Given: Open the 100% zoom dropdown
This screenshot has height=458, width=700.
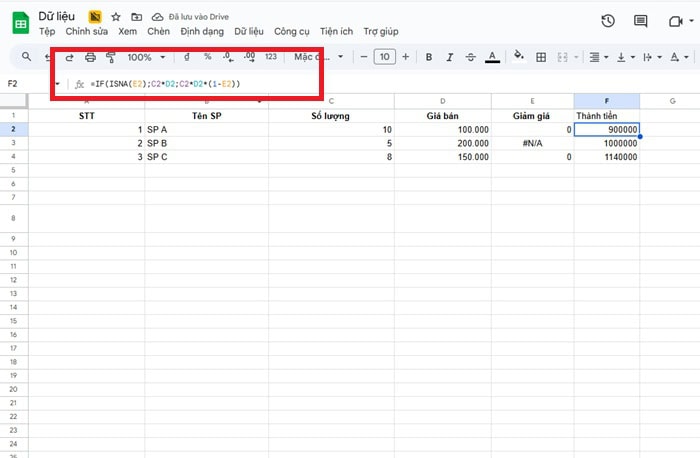Looking at the screenshot, I should (x=146, y=57).
